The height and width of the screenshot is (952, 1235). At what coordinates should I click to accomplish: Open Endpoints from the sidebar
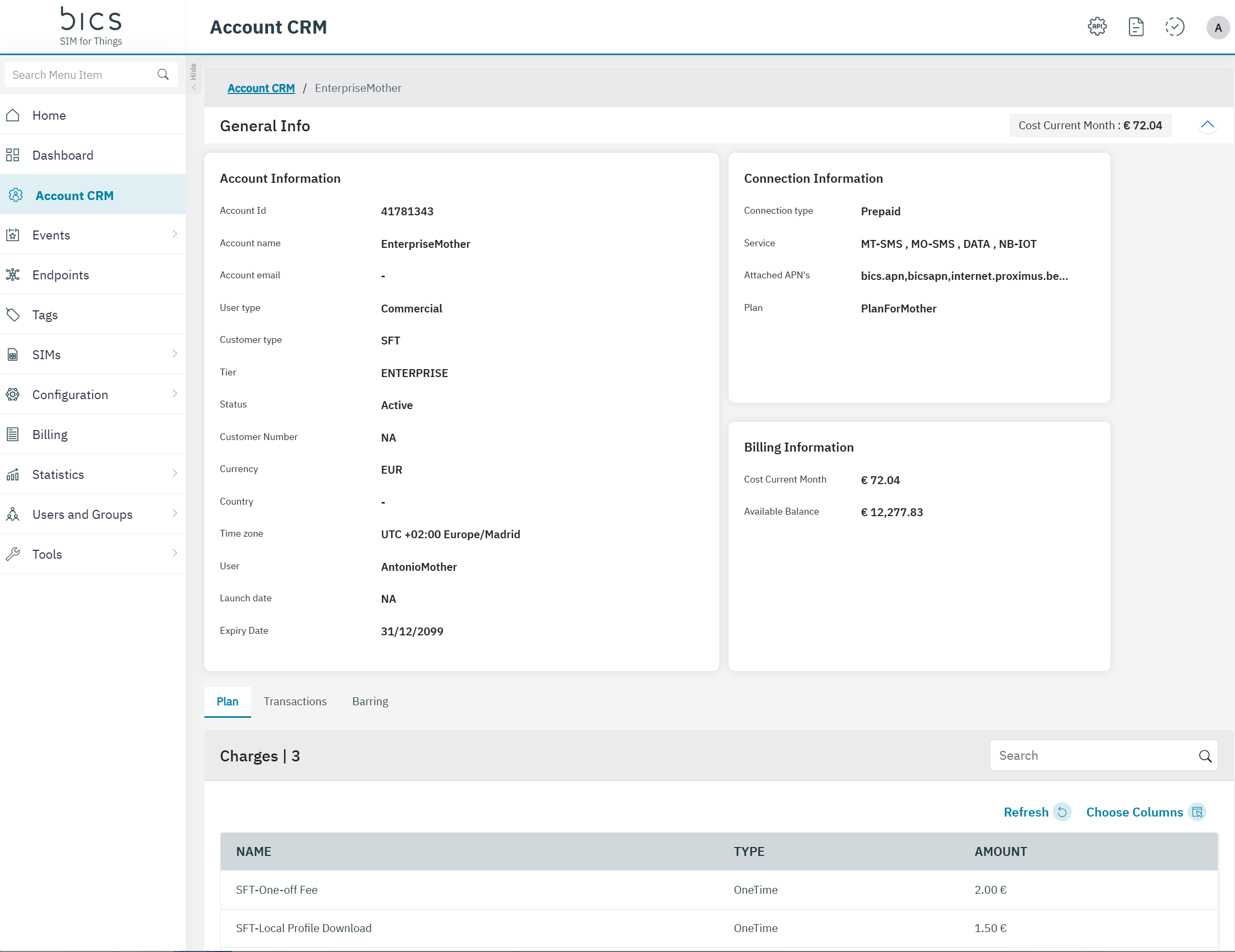tap(60, 275)
